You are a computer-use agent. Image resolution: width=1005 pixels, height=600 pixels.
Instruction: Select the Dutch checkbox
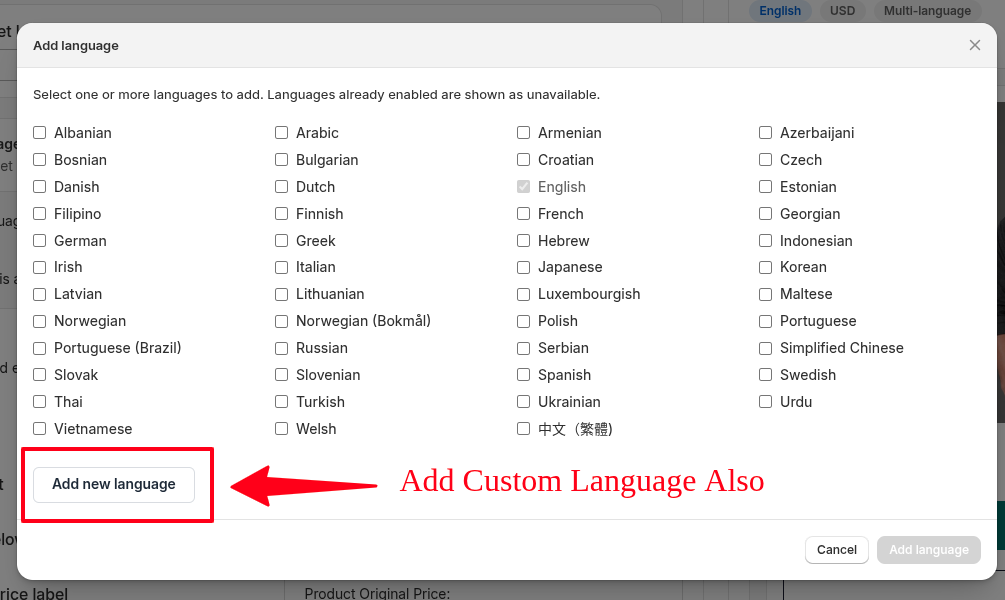coord(281,187)
